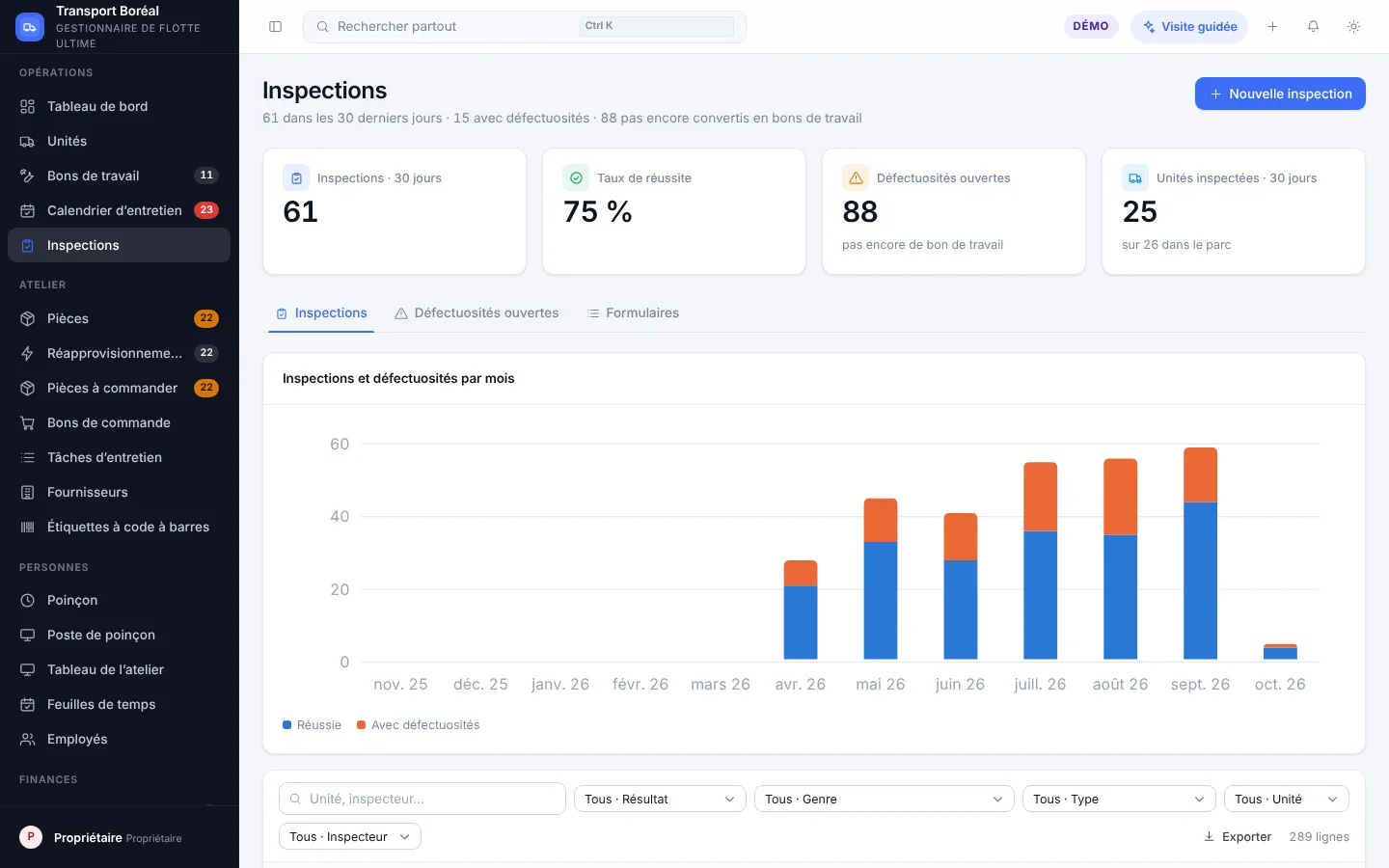The height and width of the screenshot is (868, 1389).
Task: Export the inspections list
Action: click(x=1238, y=837)
